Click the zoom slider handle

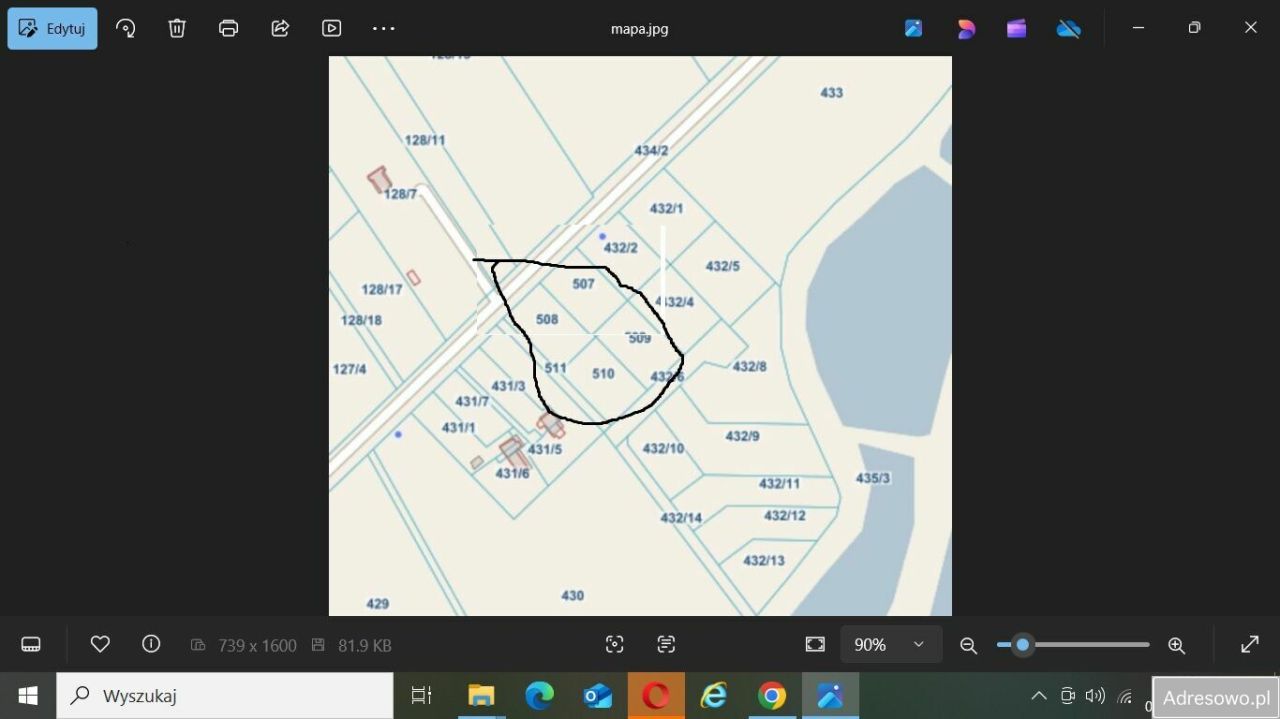(x=1022, y=645)
